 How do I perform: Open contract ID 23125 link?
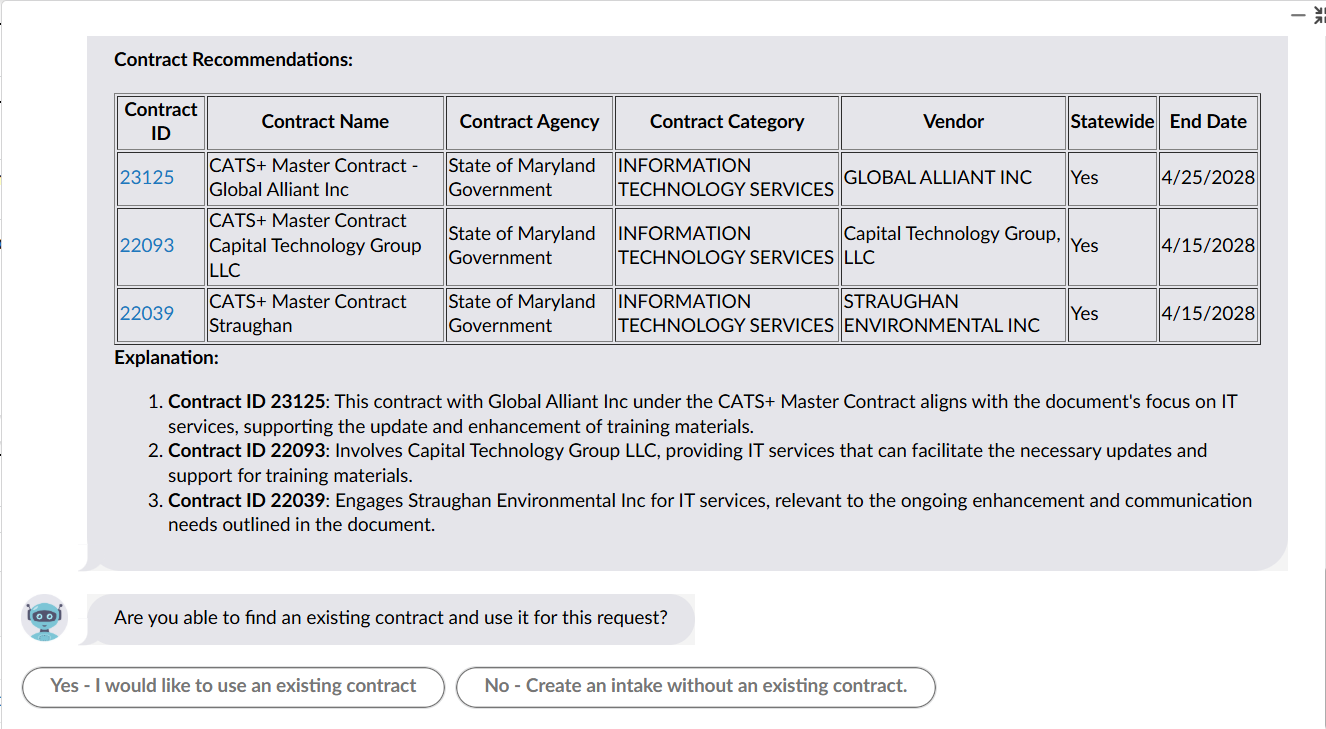[x=147, y=177]
